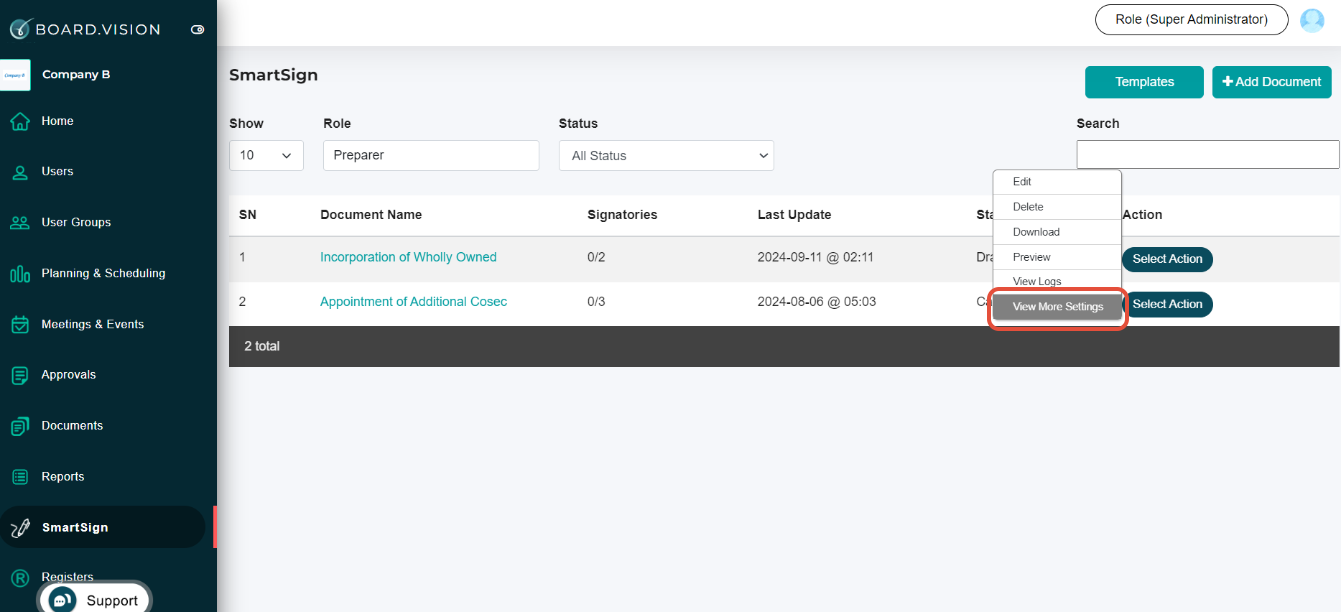Click the SmartSign page heading
This screenshot has height=612, width=1341.
[x=273, y=74]
